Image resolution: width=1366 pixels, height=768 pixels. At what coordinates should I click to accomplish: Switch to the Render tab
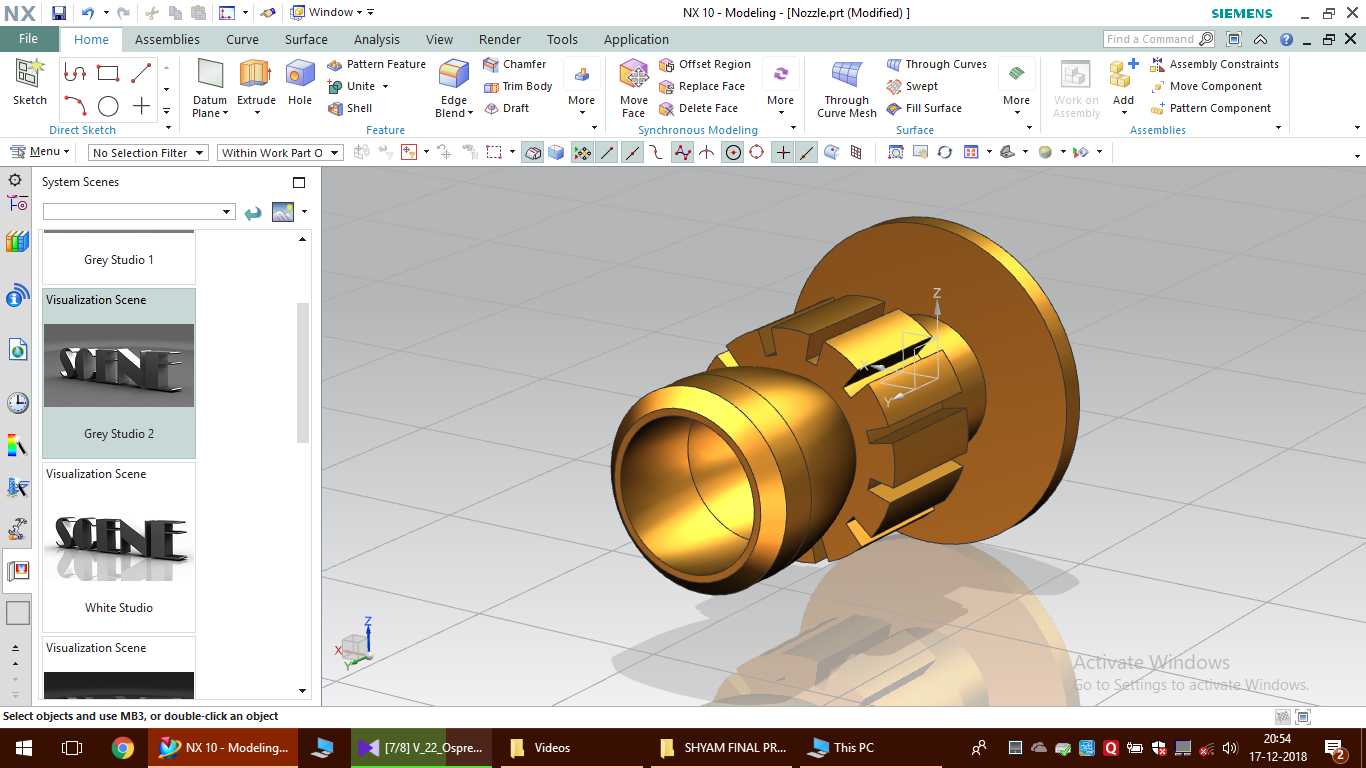pos(500,40)
